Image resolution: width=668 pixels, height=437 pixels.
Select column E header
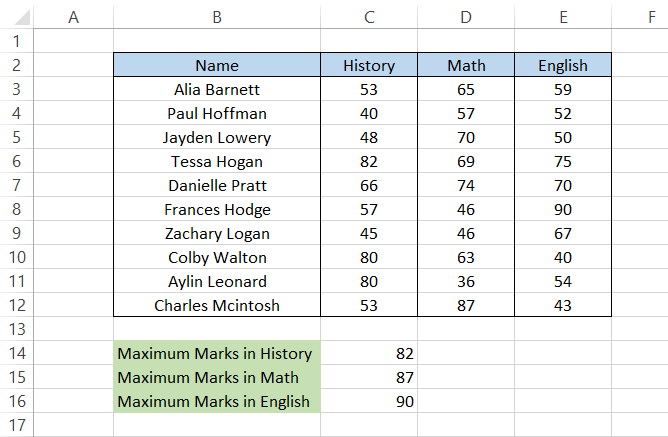click(x=563, y=17)
